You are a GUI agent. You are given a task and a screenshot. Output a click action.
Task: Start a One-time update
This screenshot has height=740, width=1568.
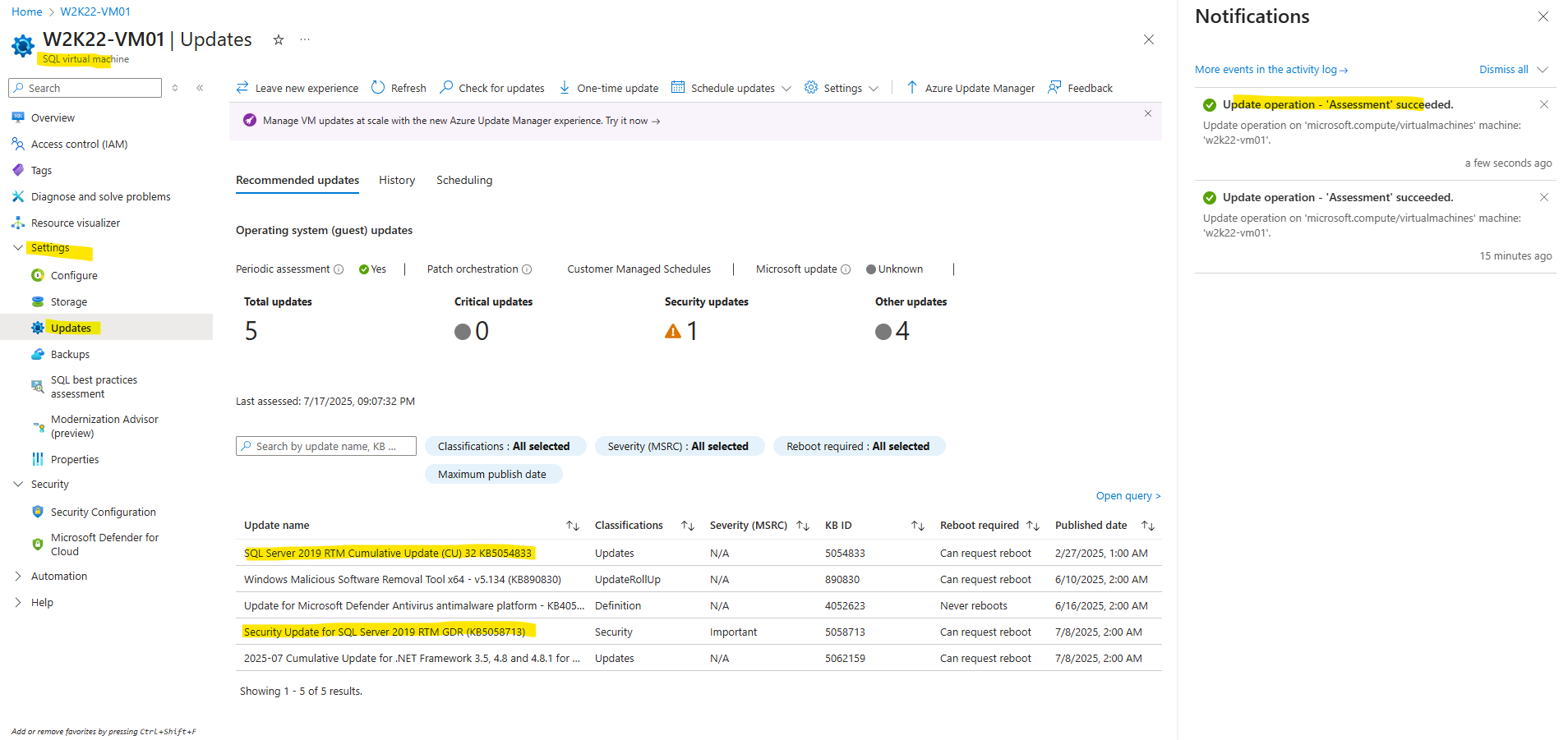click(609, 88)
